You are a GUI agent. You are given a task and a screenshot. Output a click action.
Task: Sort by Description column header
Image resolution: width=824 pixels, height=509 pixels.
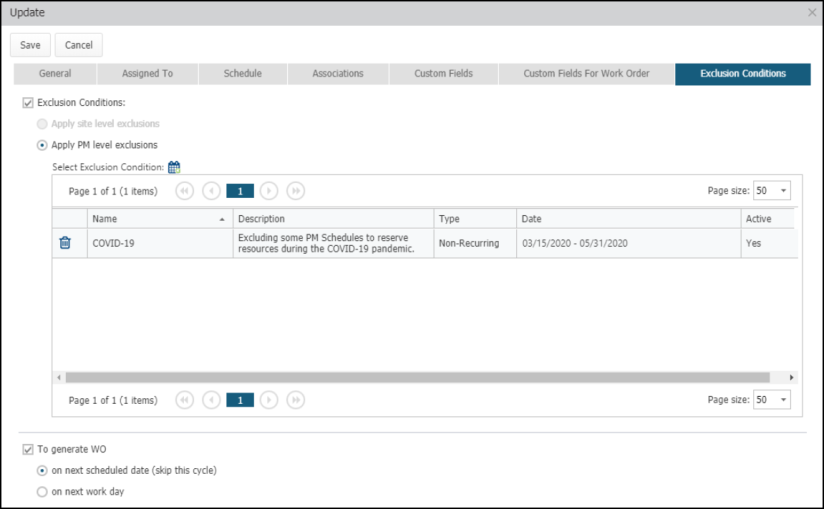tap(333, 219)
